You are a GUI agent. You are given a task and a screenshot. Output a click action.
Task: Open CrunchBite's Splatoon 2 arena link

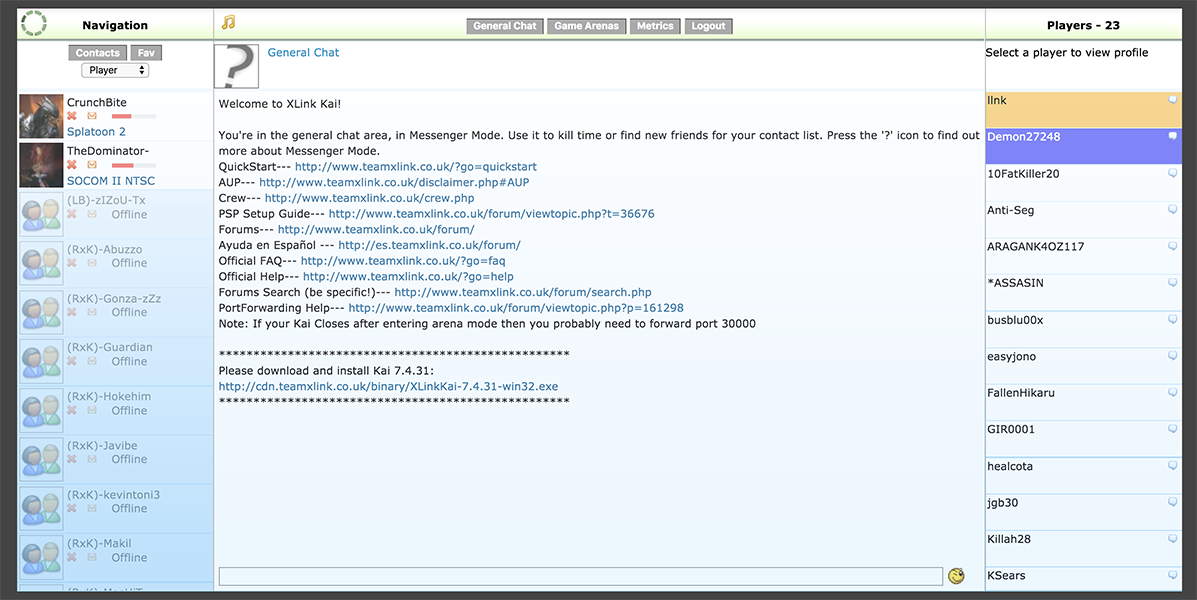tap(96, 131)
